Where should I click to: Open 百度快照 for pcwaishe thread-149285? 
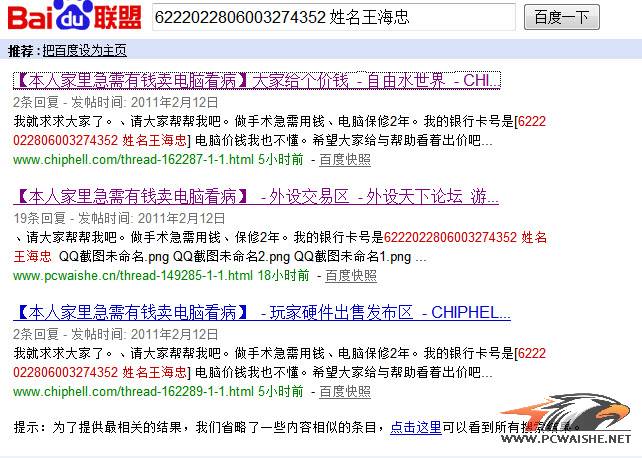pos(351,275)
